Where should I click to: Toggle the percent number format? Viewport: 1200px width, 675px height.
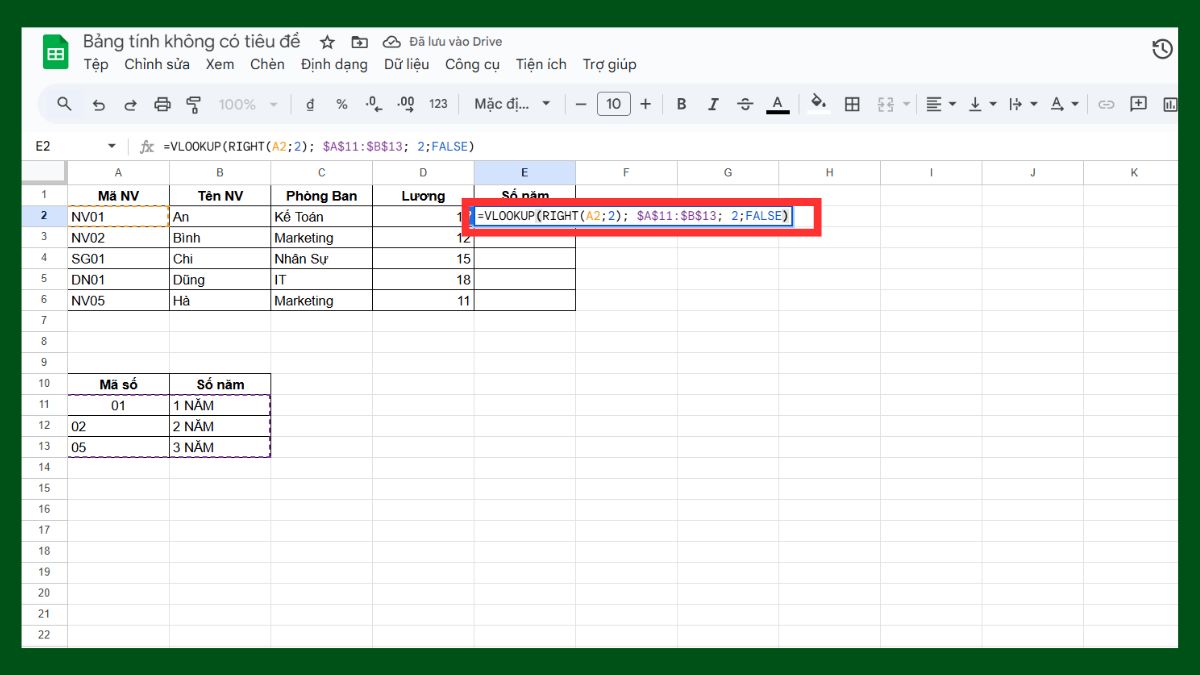[341, 103]
